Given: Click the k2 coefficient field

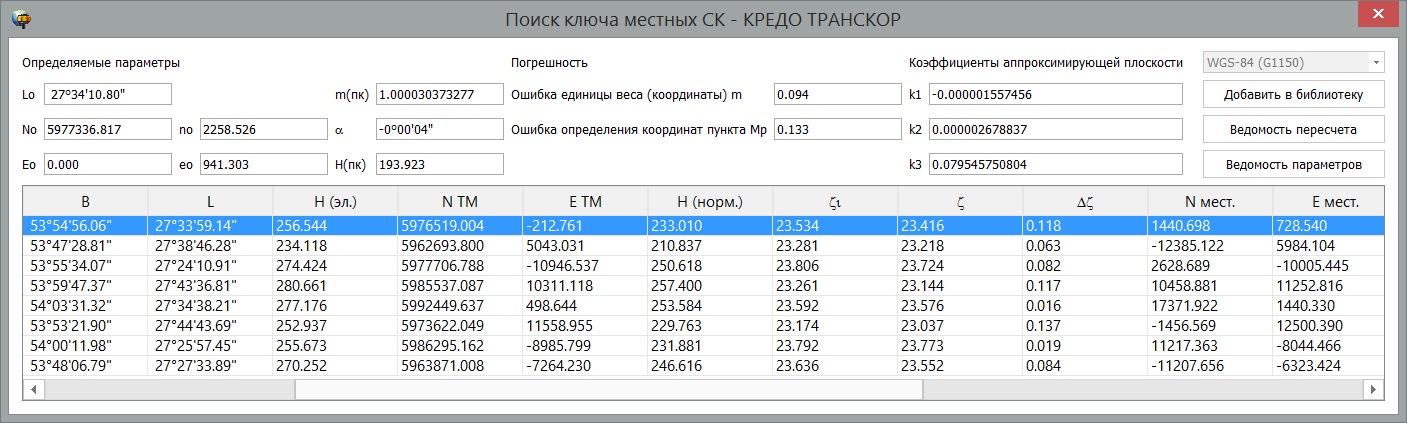Looking at the screenshot, I should tap(1056, 129).
